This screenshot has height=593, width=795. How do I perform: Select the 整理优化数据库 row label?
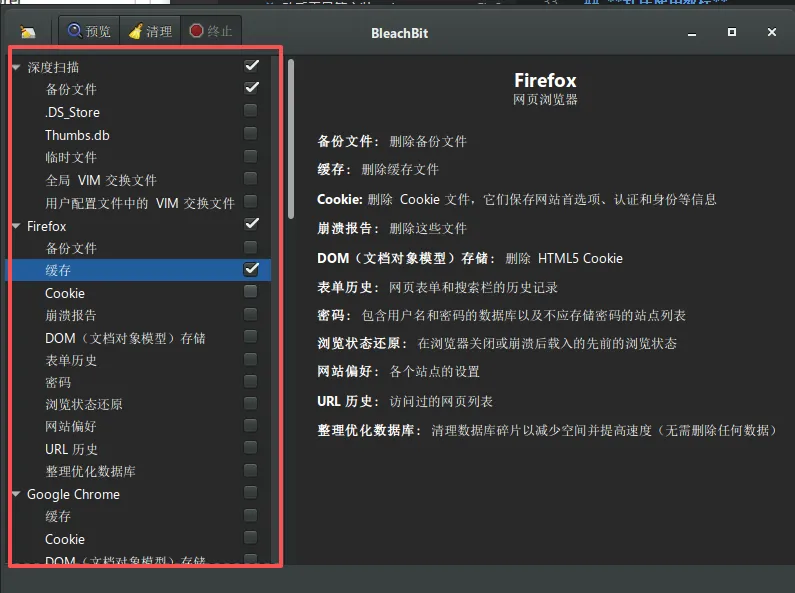90,471
